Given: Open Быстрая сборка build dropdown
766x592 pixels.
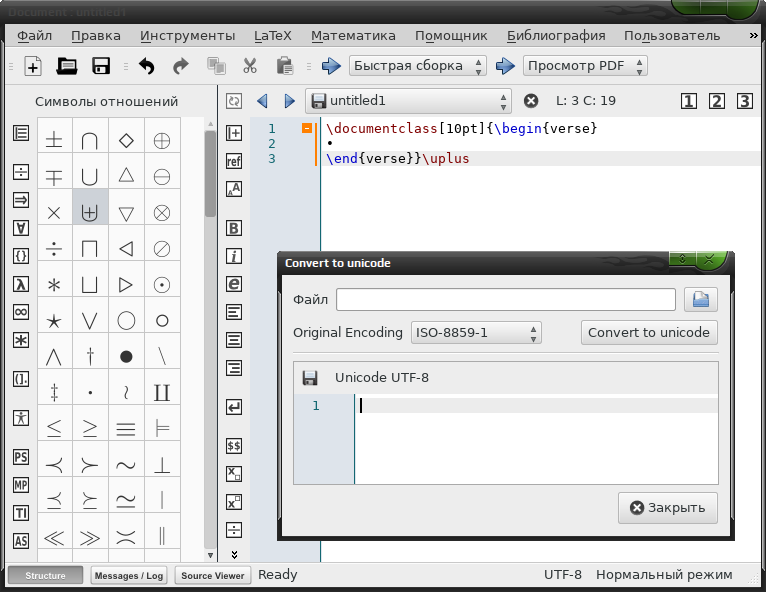Looking at the screenshot, I should click(418, 66).
